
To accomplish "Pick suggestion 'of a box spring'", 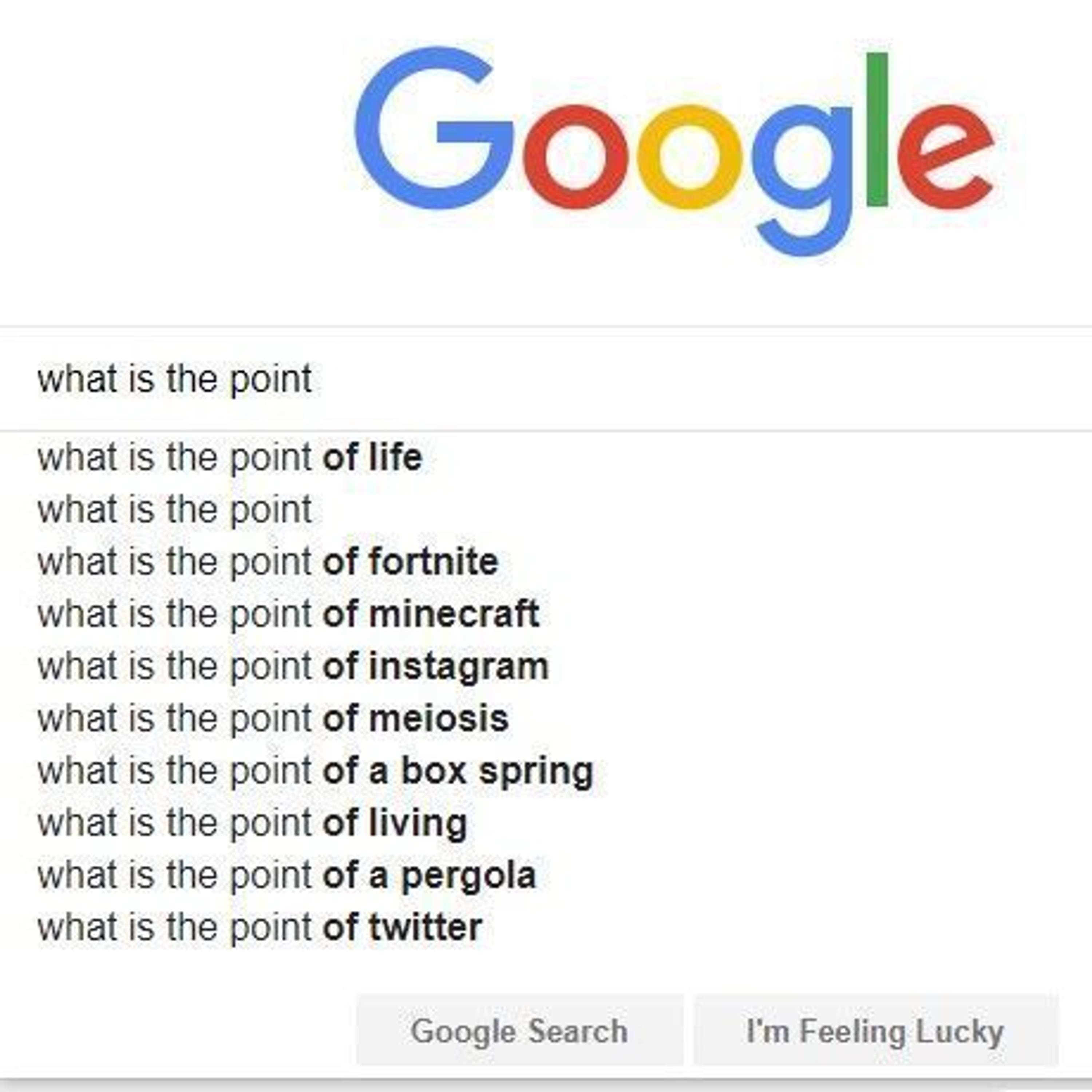I will pyautogui.click(x=315, y=770).
